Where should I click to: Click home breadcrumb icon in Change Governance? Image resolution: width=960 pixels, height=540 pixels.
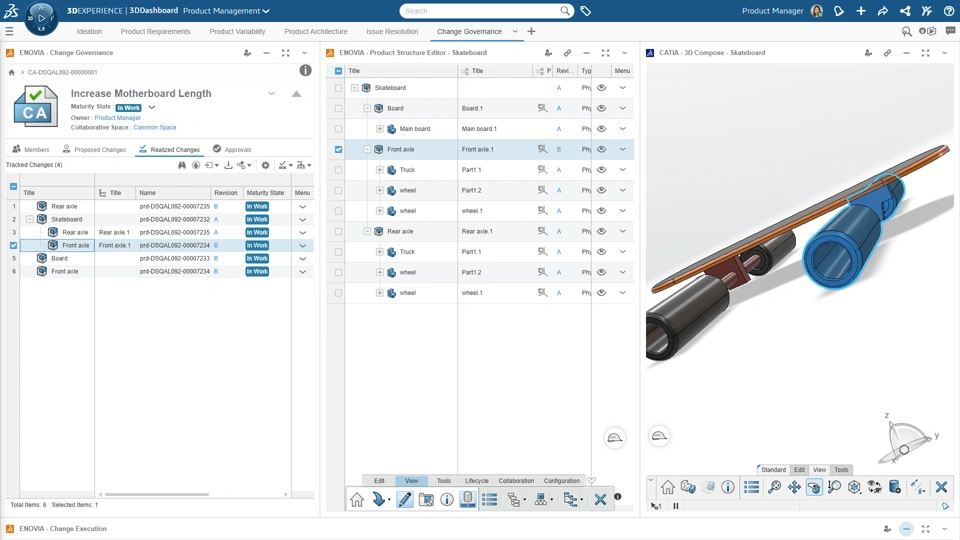coord(12,72)
